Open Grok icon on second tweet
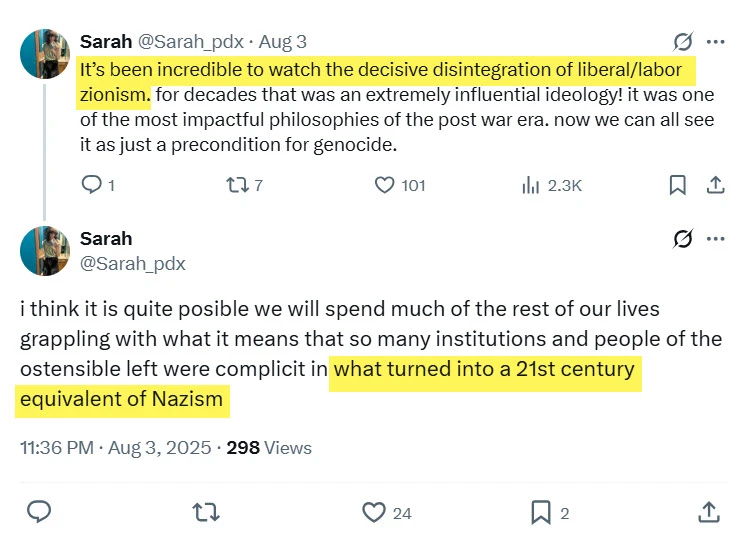This screenshot has width=746, height=541. [x=683, y=239]
